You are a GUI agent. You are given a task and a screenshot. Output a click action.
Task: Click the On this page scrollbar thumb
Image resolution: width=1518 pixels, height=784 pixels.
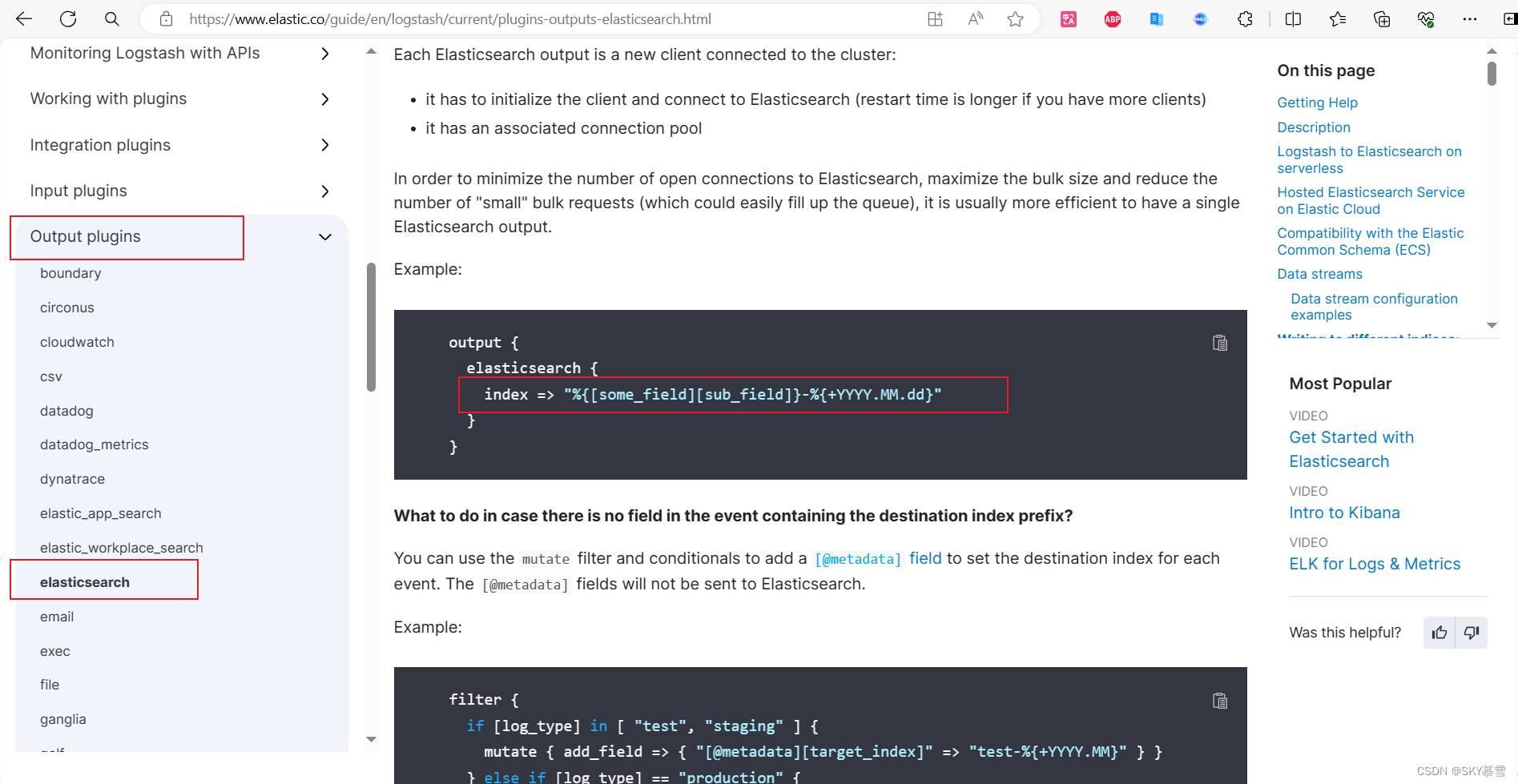pos(1492,73)
